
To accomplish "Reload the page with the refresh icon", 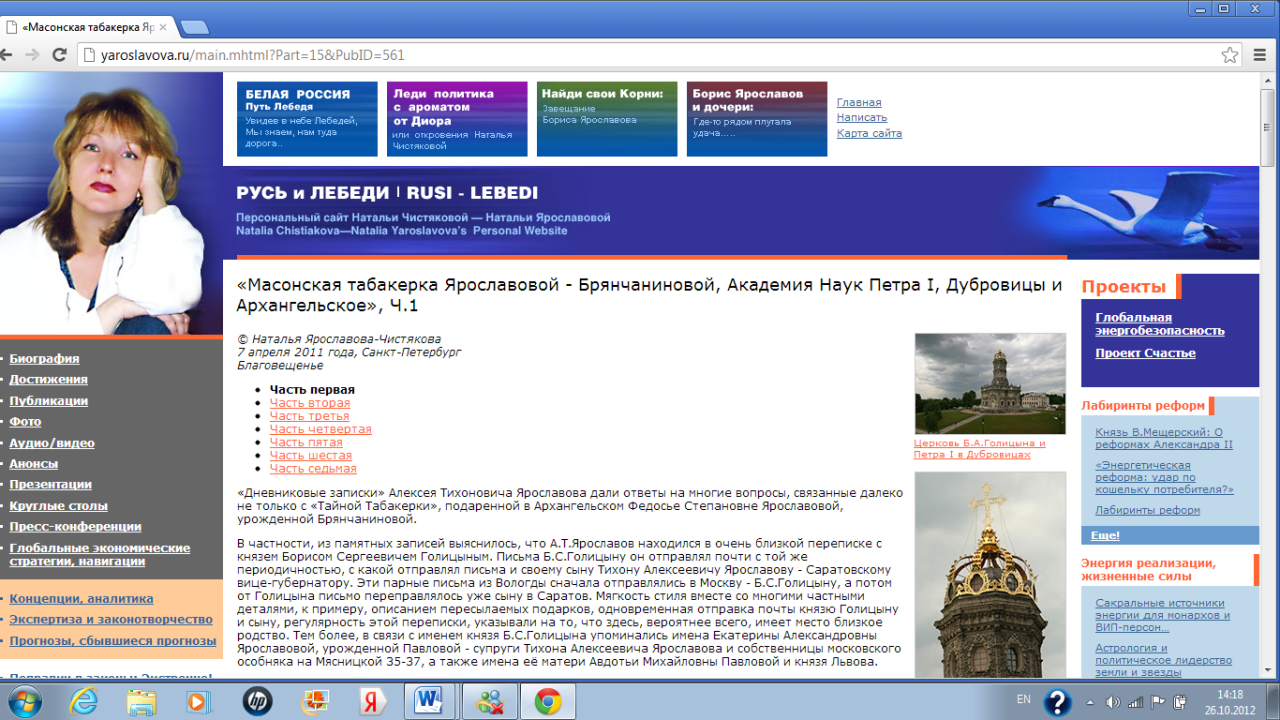I will 59,55.
